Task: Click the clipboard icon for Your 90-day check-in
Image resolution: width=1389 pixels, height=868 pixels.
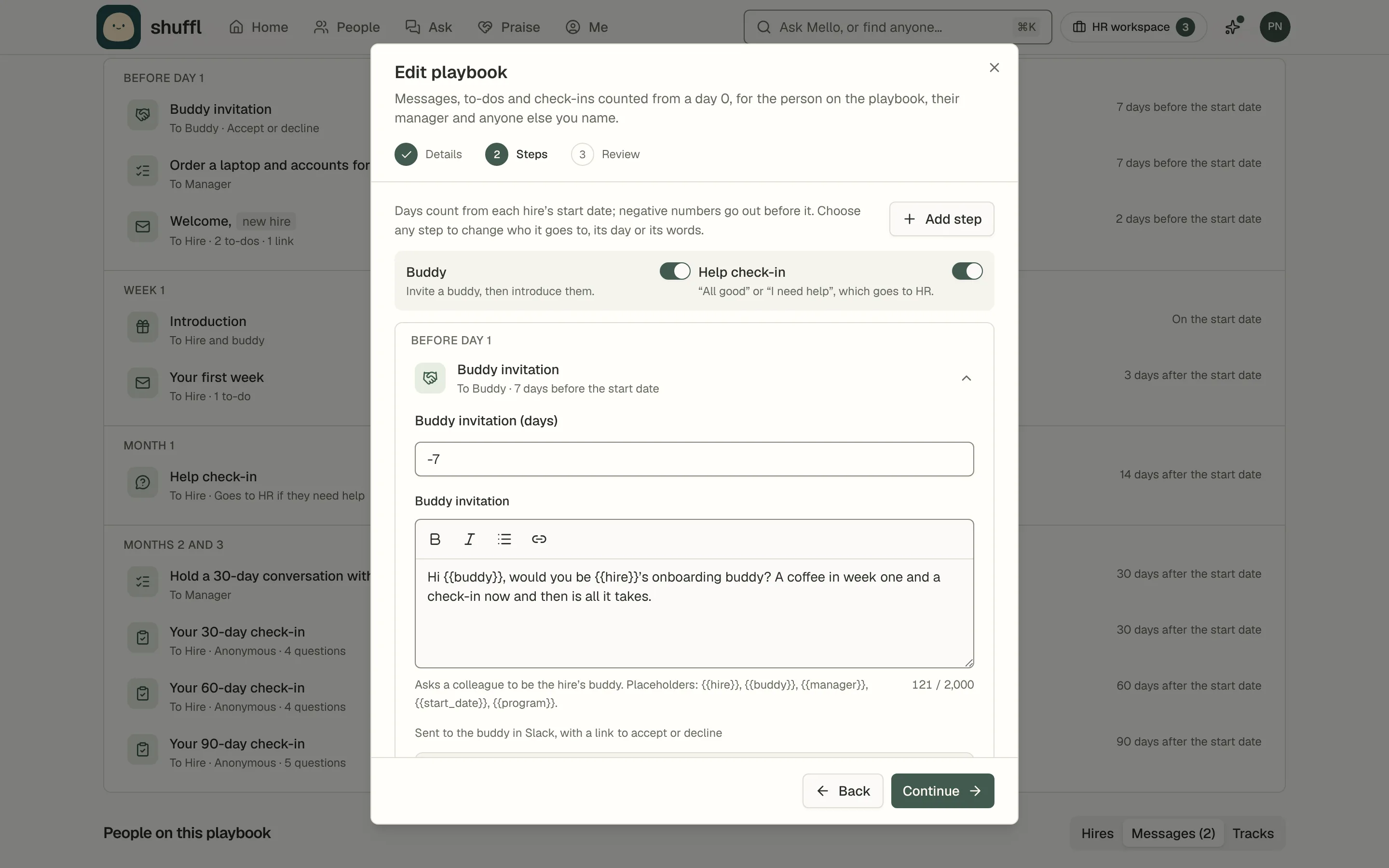Action: pos(142,749)
